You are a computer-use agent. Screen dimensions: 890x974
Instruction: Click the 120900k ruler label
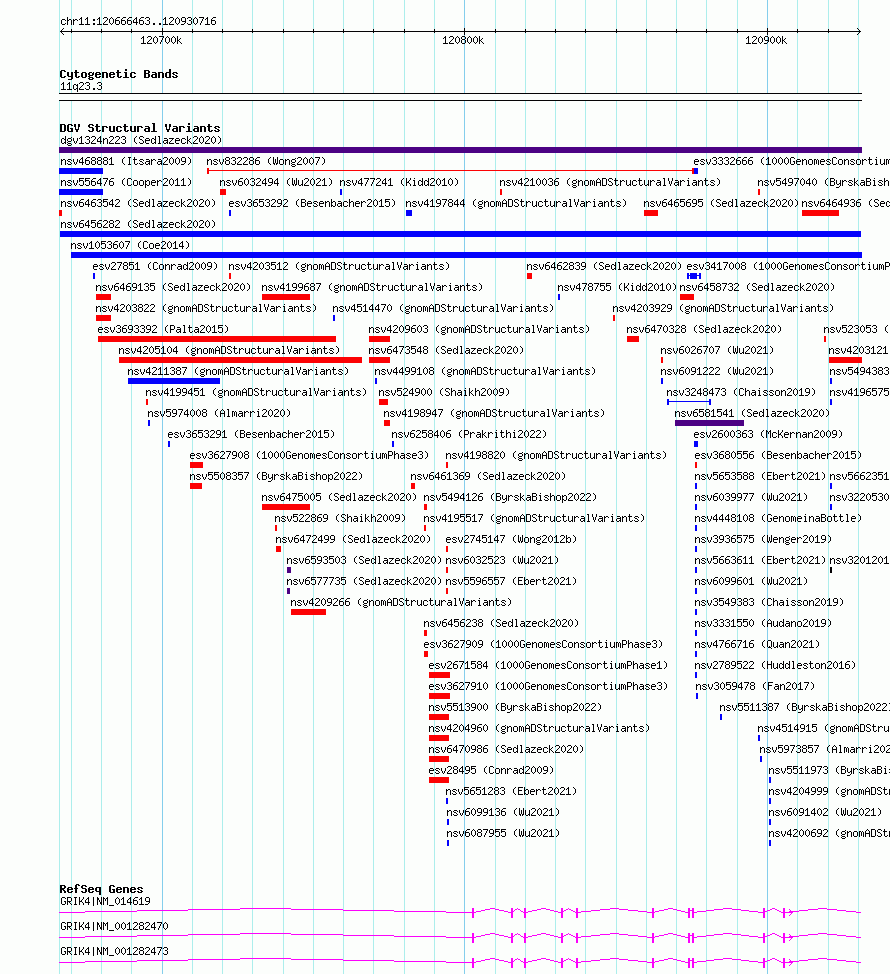coord(766,40)
